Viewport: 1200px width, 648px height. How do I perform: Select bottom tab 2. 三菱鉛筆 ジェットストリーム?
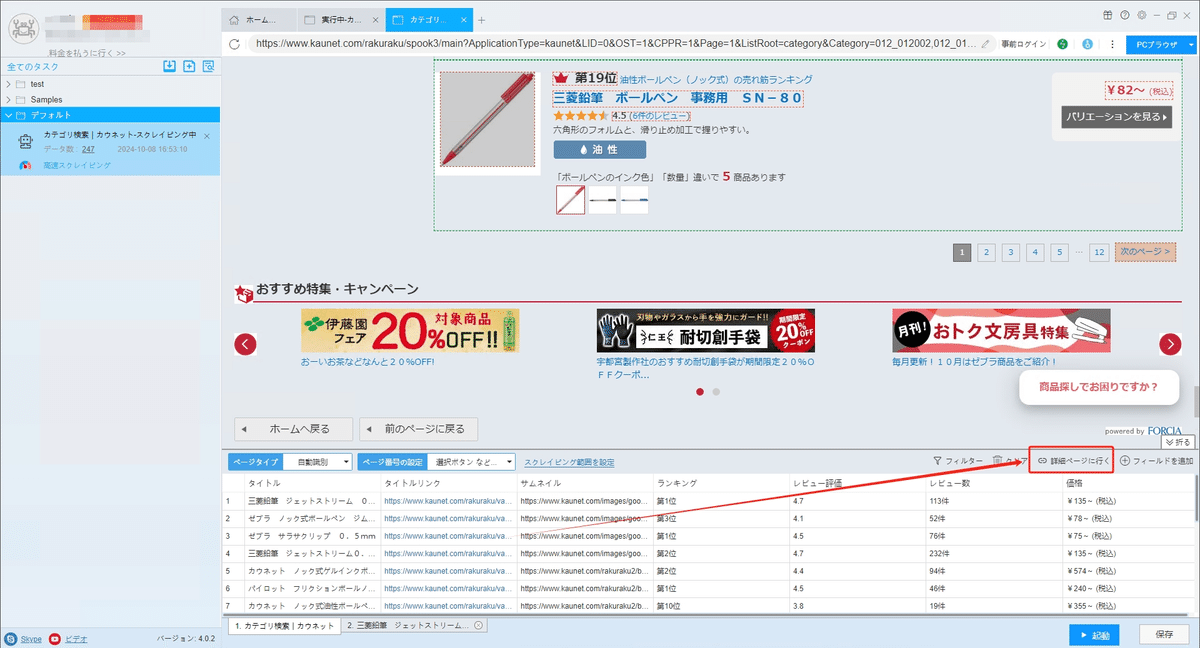(x=414, y=625)
